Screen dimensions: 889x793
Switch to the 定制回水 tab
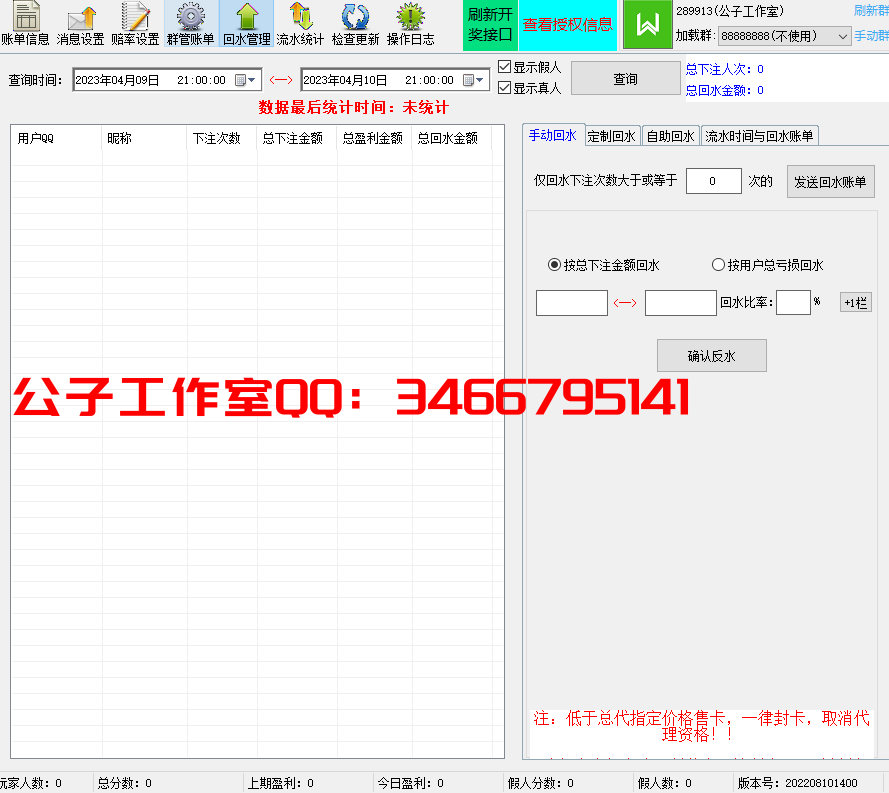point(612,136)
